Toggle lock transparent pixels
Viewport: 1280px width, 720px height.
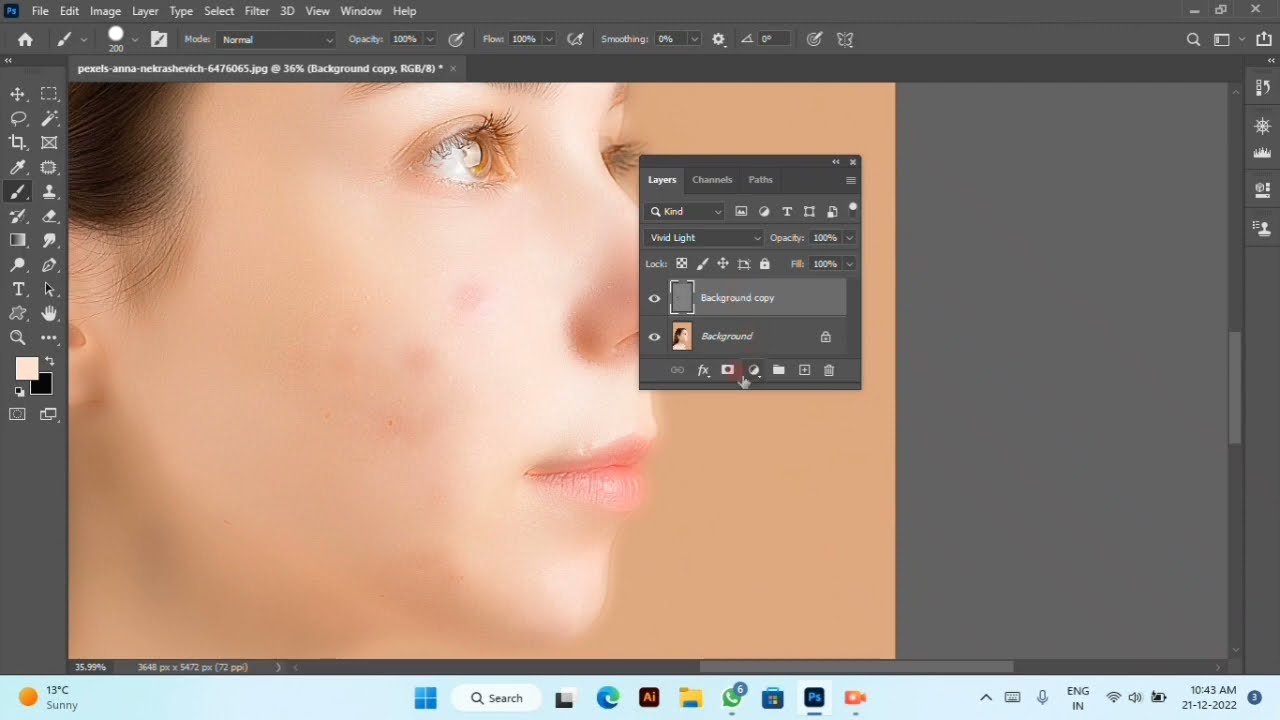(682, 264)
